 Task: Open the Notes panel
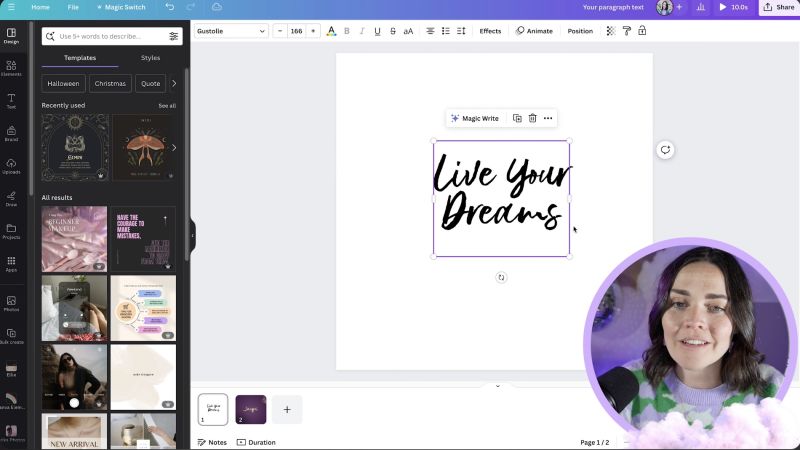pyautogui.click(x=212, y=442)
